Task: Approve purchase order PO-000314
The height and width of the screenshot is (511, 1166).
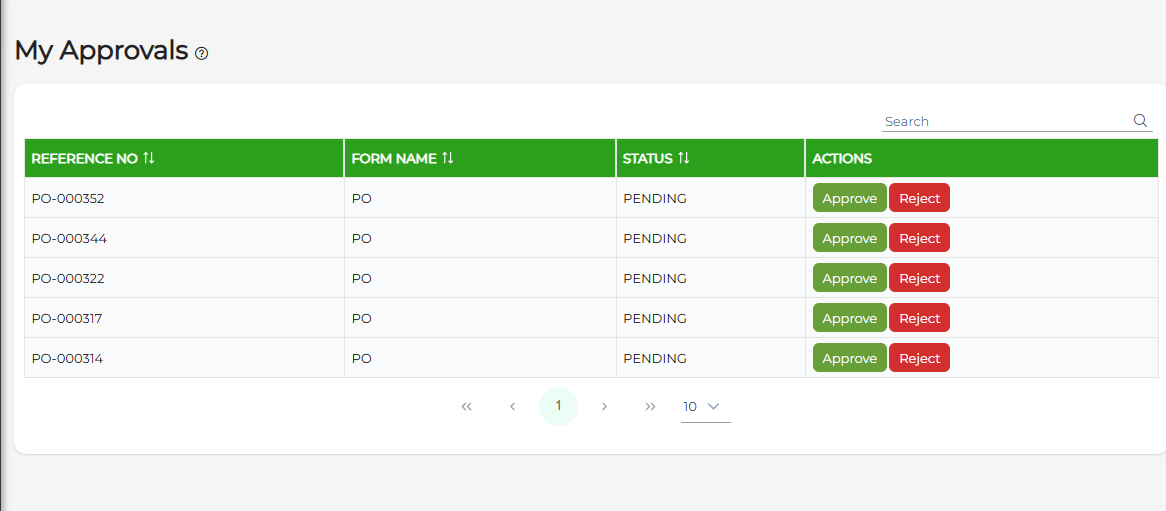Action: pos(849,358)
